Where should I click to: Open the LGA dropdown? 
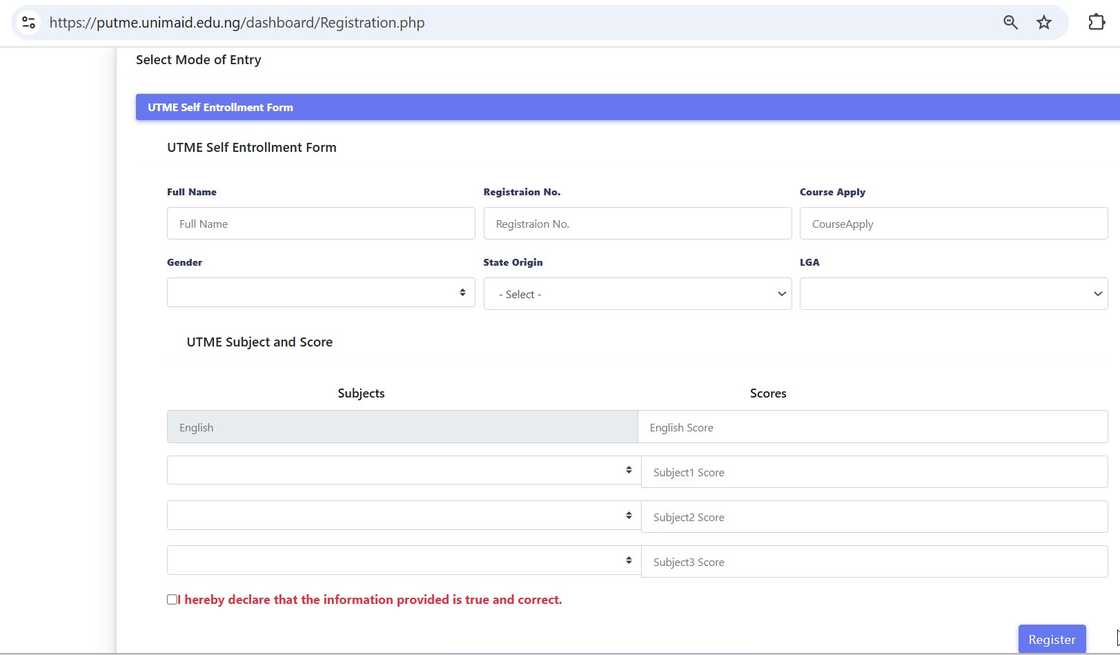click(x=953, y=294)
